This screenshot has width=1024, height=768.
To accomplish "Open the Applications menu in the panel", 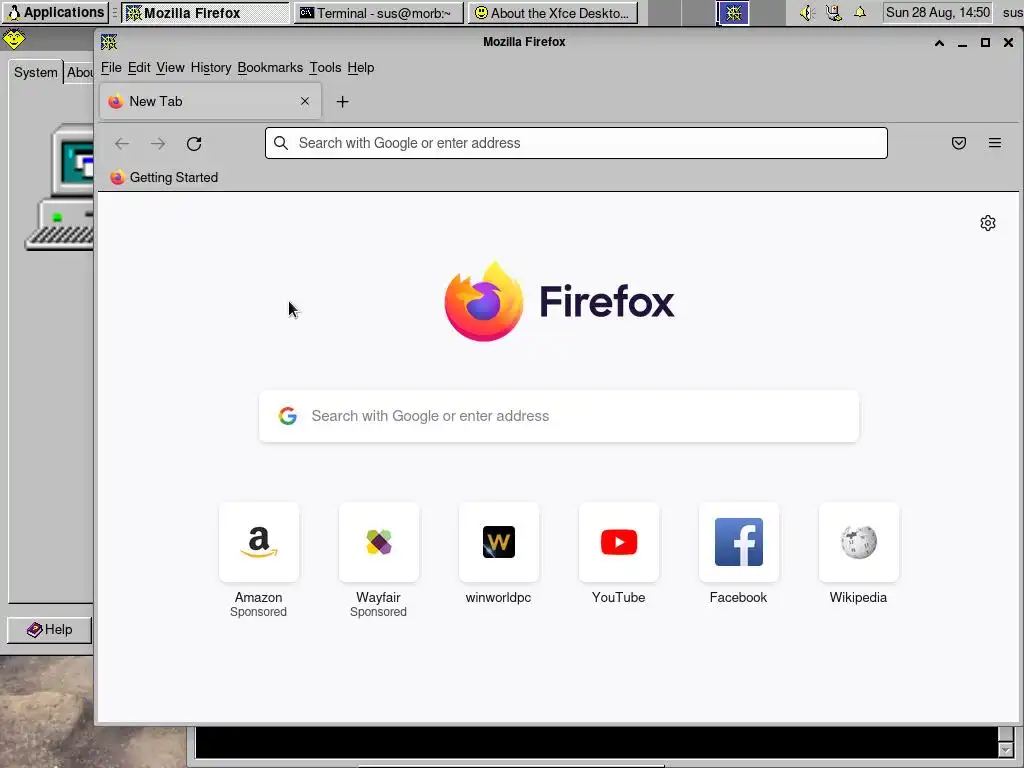I will (55, 12).
